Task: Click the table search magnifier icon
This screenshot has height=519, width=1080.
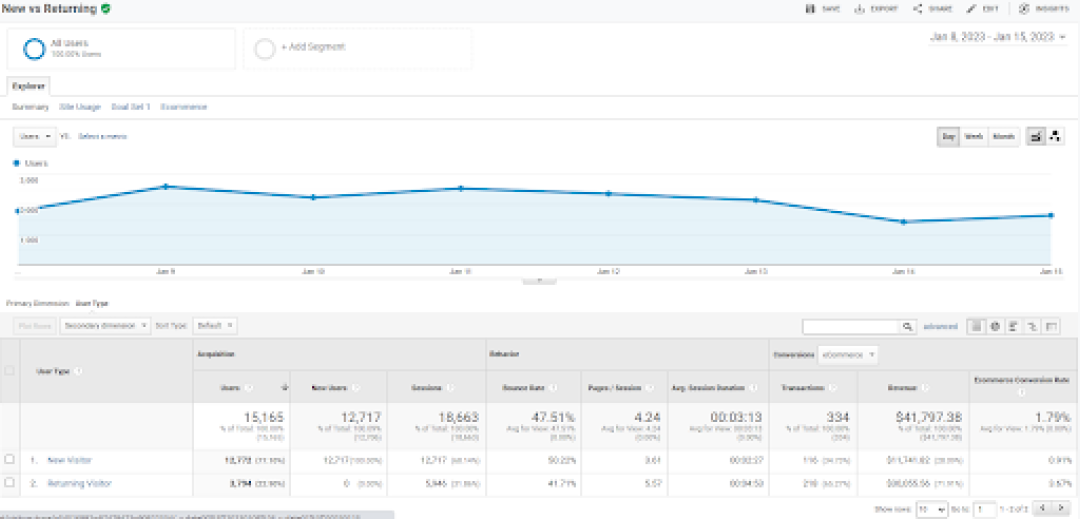Action: pyautogui.click(x=907, y=326)
